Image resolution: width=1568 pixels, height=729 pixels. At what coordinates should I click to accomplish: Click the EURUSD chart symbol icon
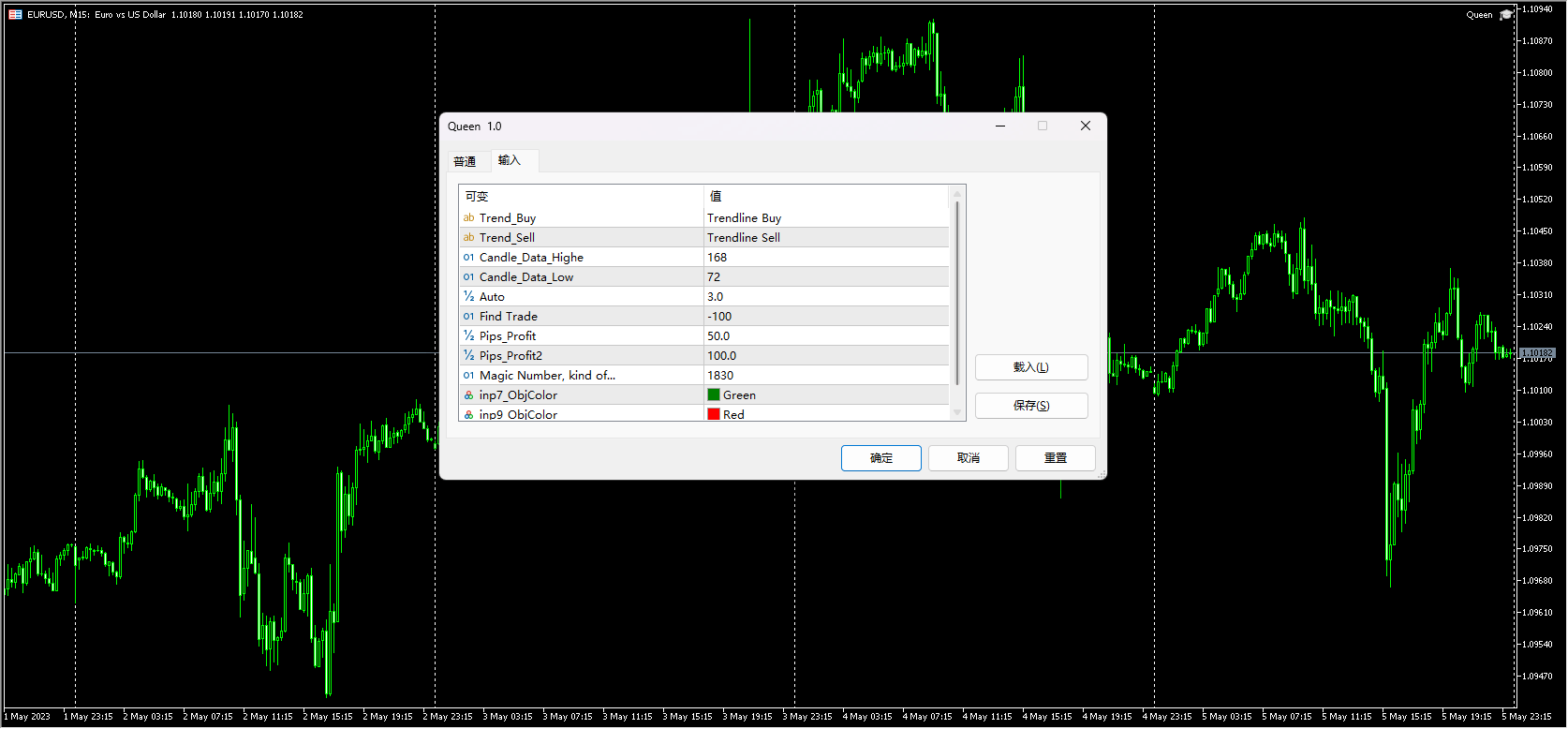pyautogui.click(x=15, y=15)
